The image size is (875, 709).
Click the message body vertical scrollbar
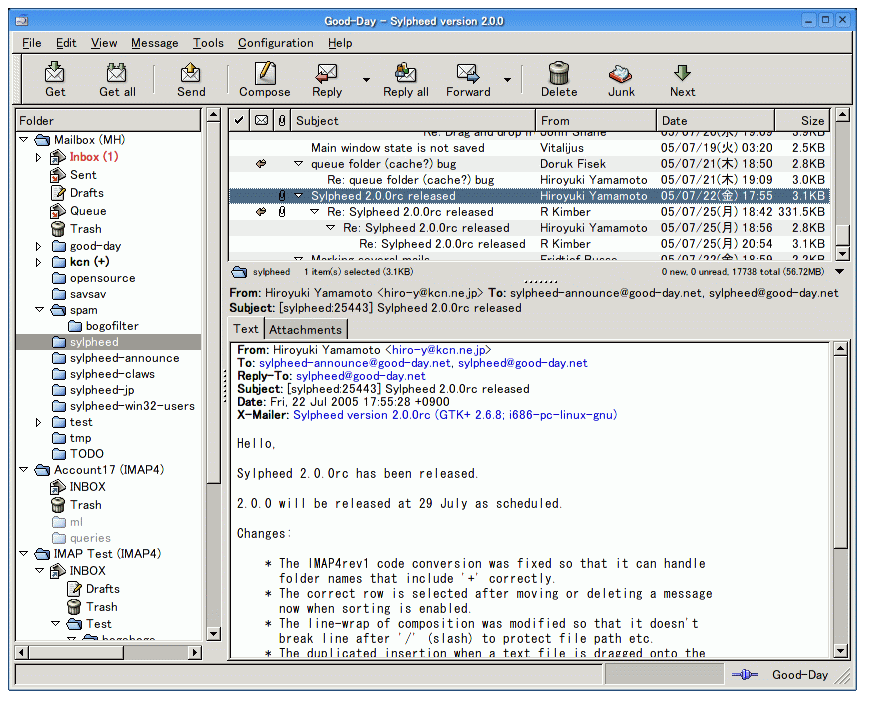click(x=840, y=499)
